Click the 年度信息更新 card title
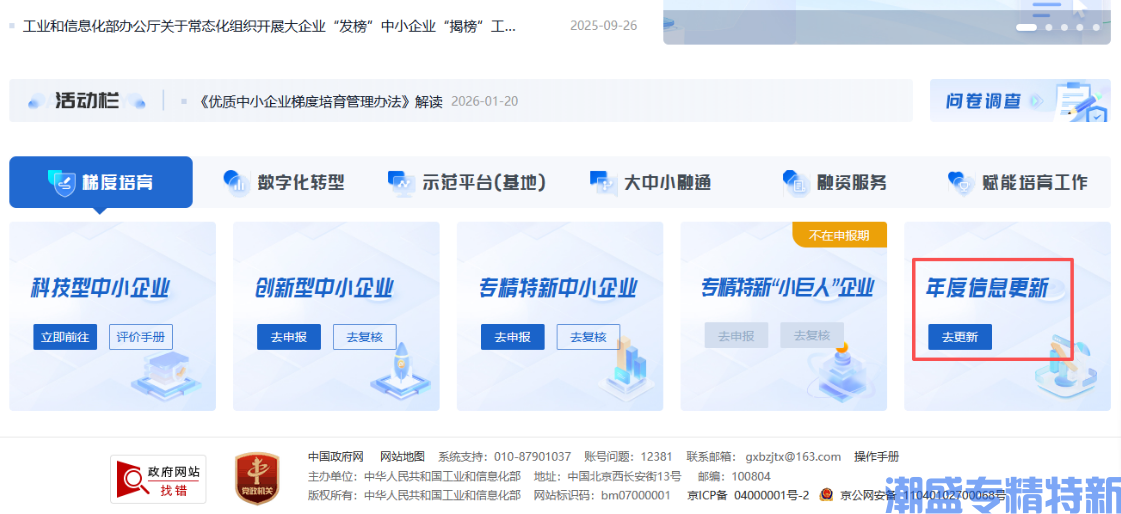This screenshot has height=514, width=1121. coord(987,289)
